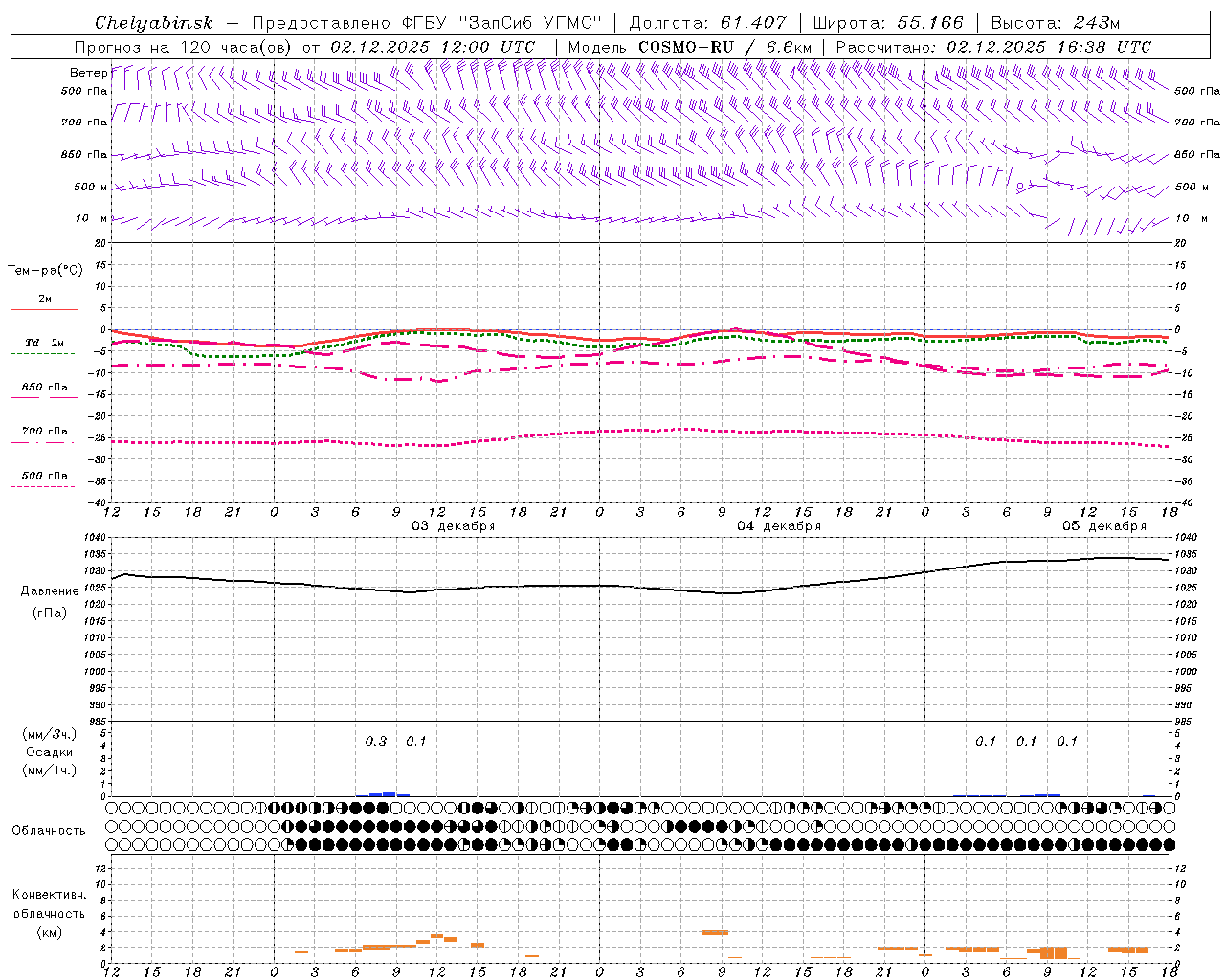This screenshot has width=1225, height=980.
Task: Select the (мм/1ч.) unit label
Action: [x=49, y=770]
